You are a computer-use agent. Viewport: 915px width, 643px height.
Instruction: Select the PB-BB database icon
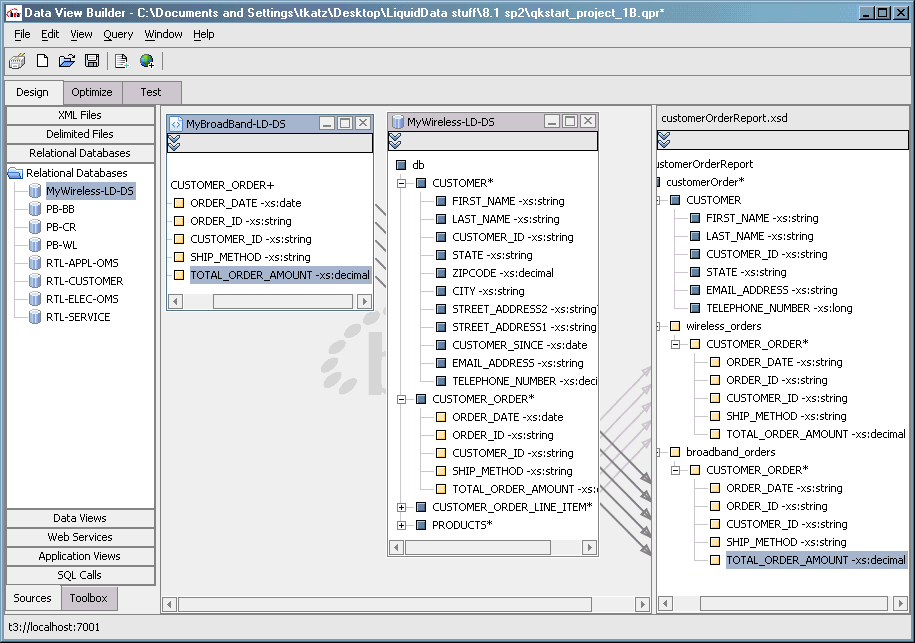pyautogui.click(x=35, y=209)
